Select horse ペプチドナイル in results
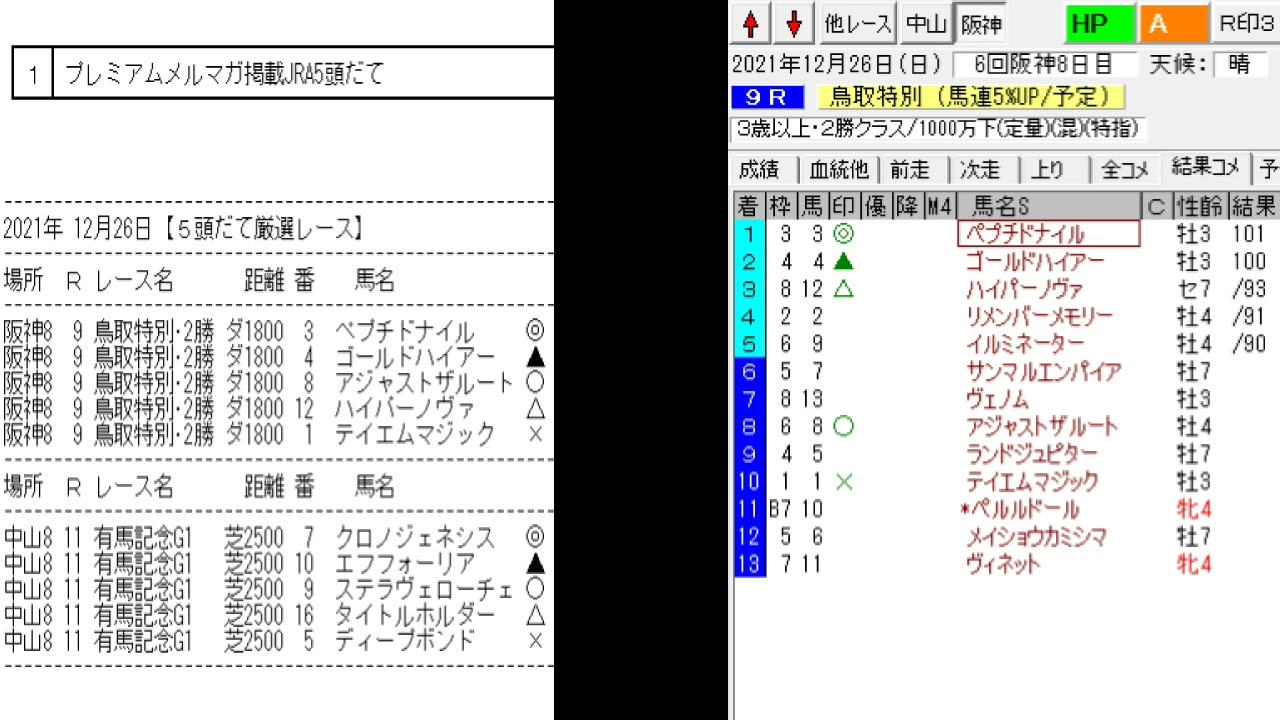 click(x=1047, y=234)
